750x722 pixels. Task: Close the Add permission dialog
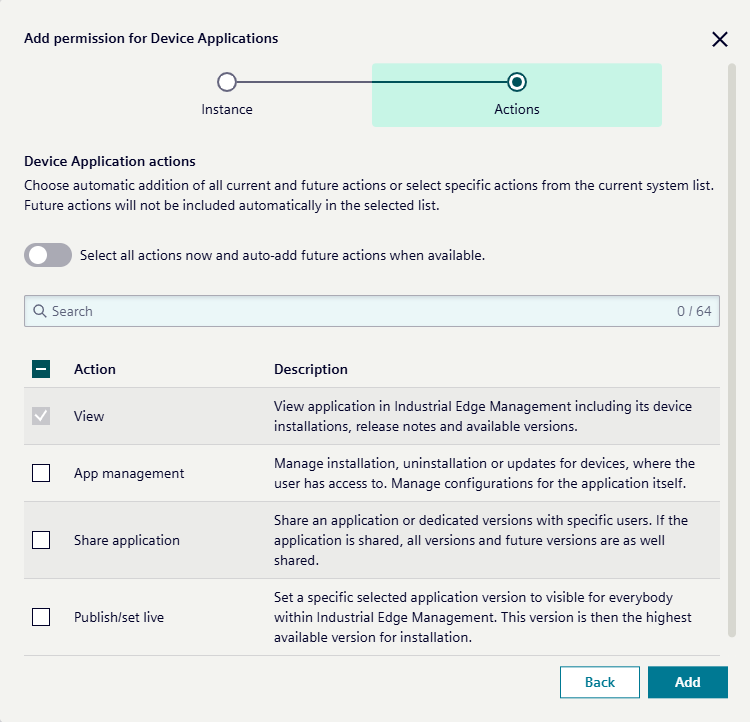(720, 39)
